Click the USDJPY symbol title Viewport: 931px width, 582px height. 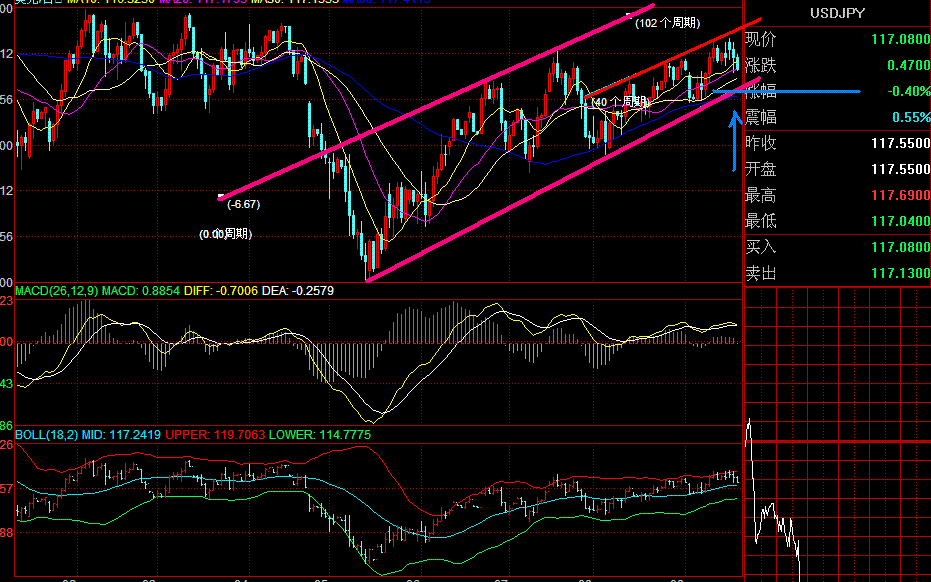[x=837, y=13]
